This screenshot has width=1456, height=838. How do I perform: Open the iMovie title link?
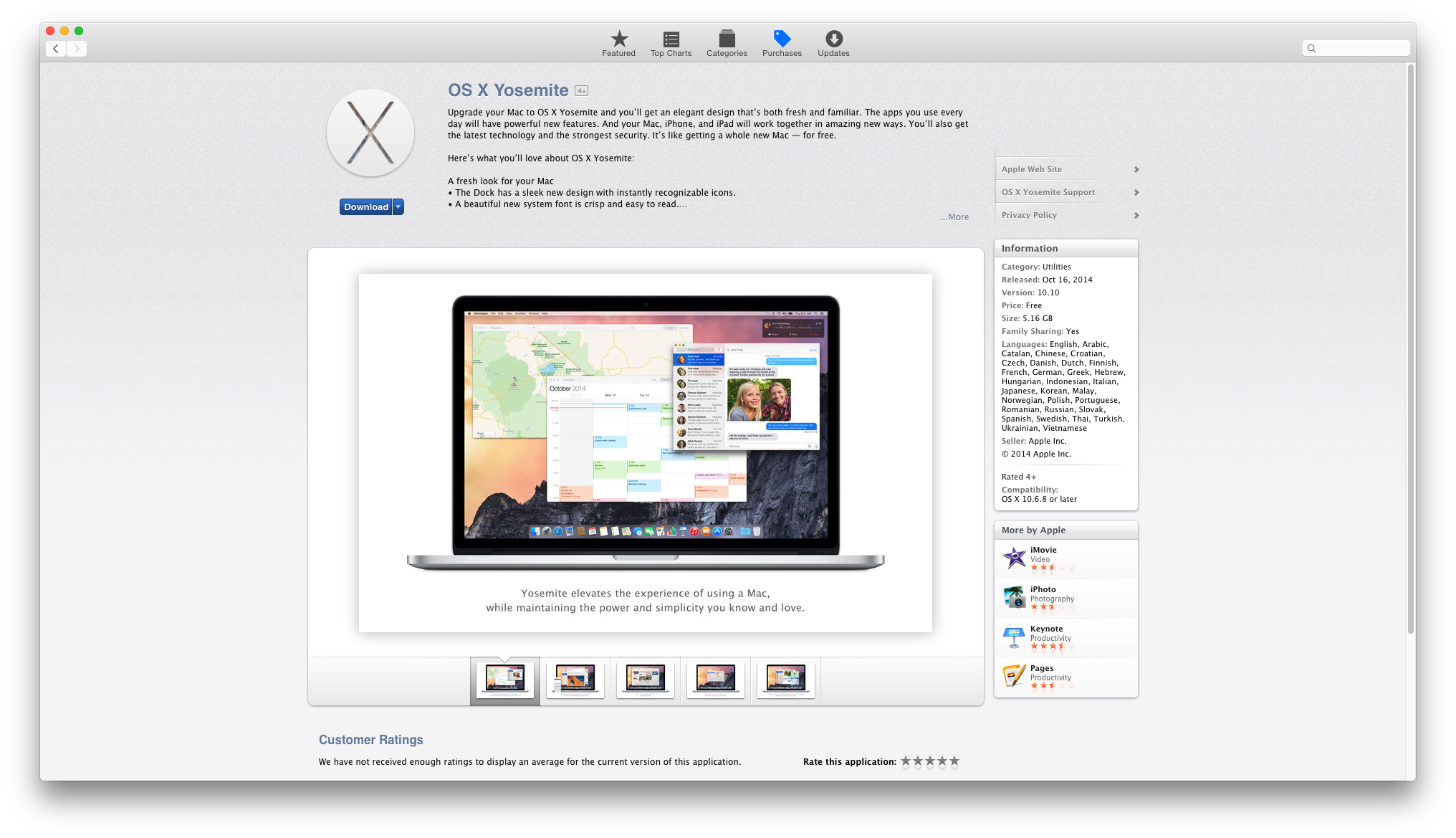(1043, 550)
